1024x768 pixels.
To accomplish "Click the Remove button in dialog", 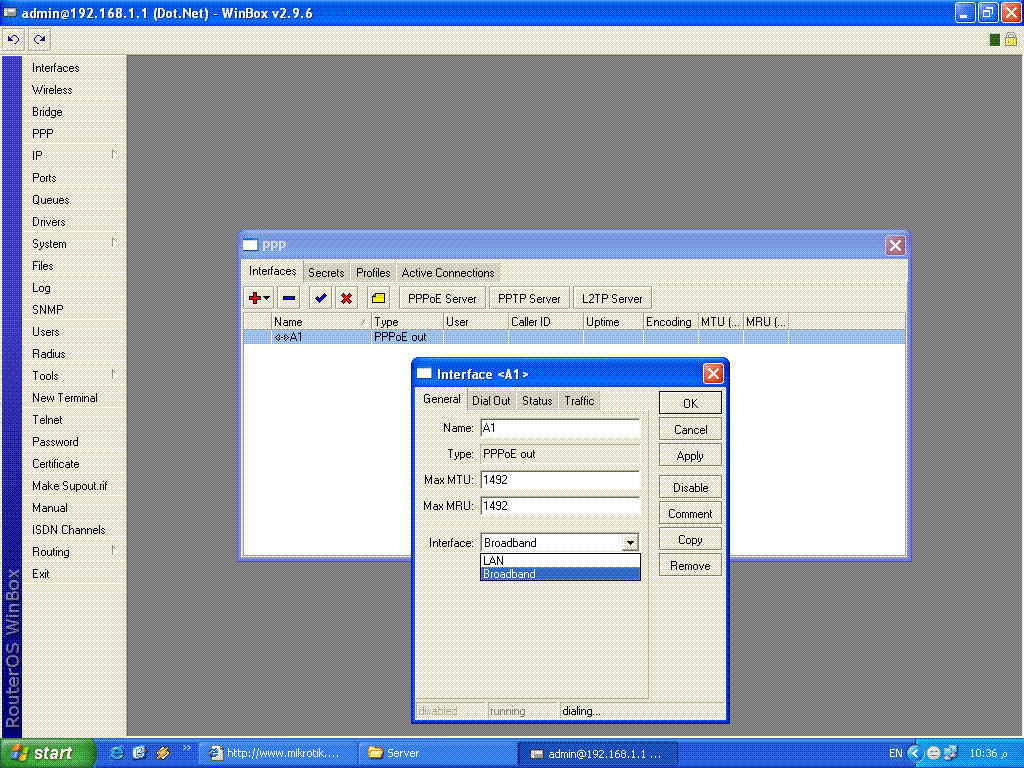I will coord(690,566).
